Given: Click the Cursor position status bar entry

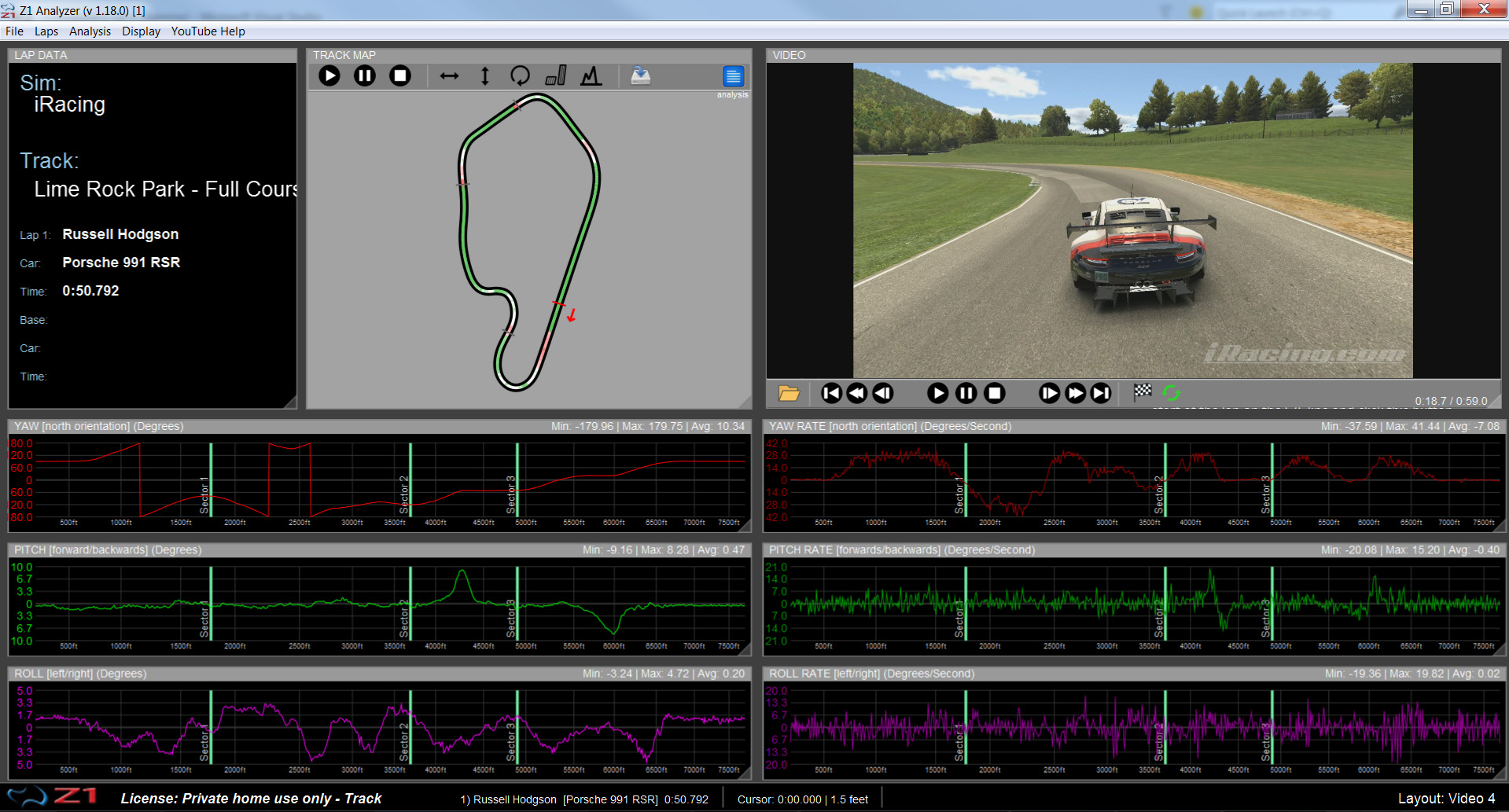Looking at the screenshot, I should point(803,799).
